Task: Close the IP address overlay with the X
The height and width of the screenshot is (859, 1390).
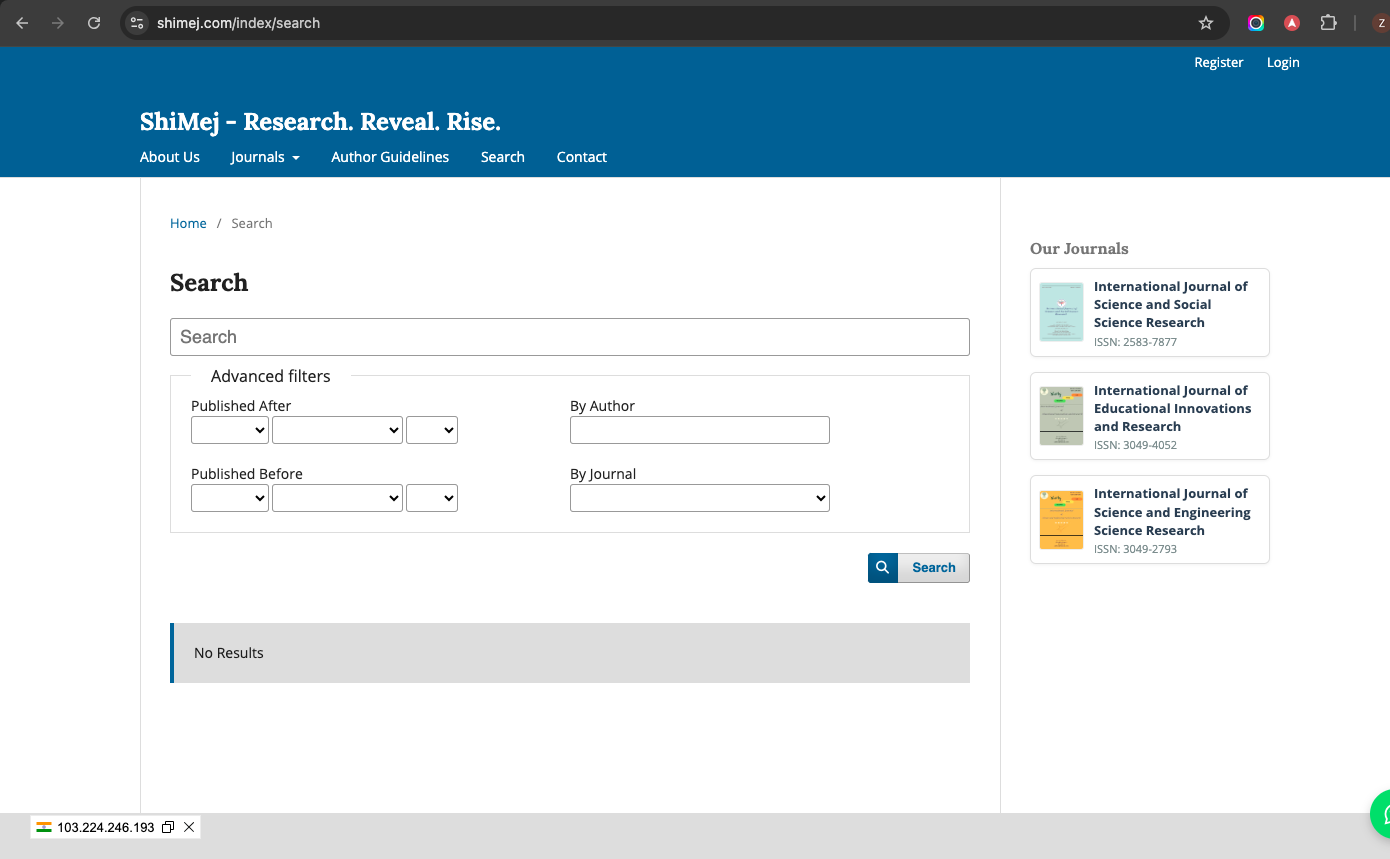Action: click(189, 827)
